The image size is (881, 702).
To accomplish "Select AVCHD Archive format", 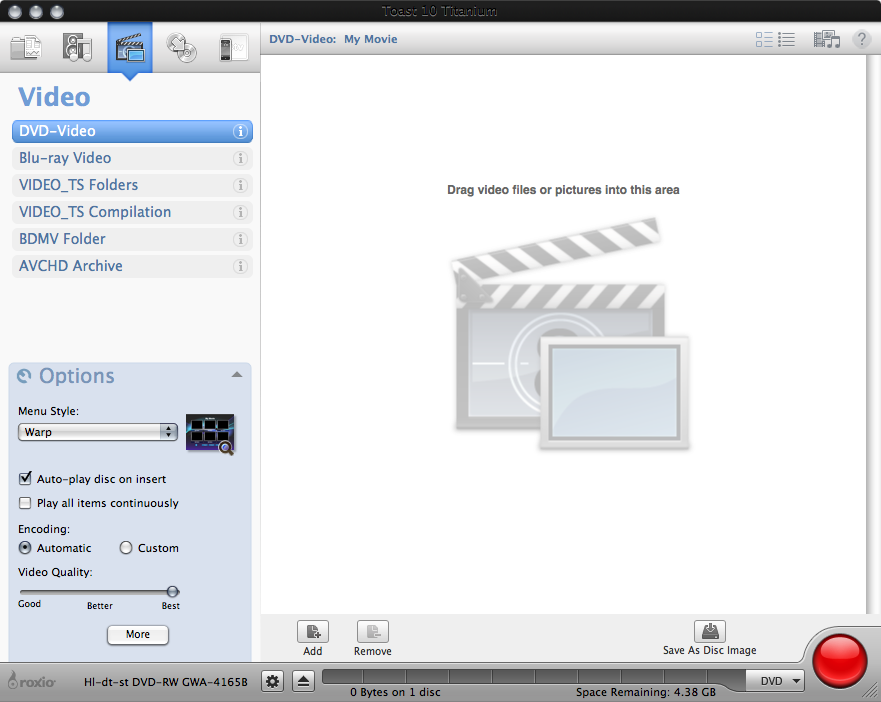I will 132,266.
